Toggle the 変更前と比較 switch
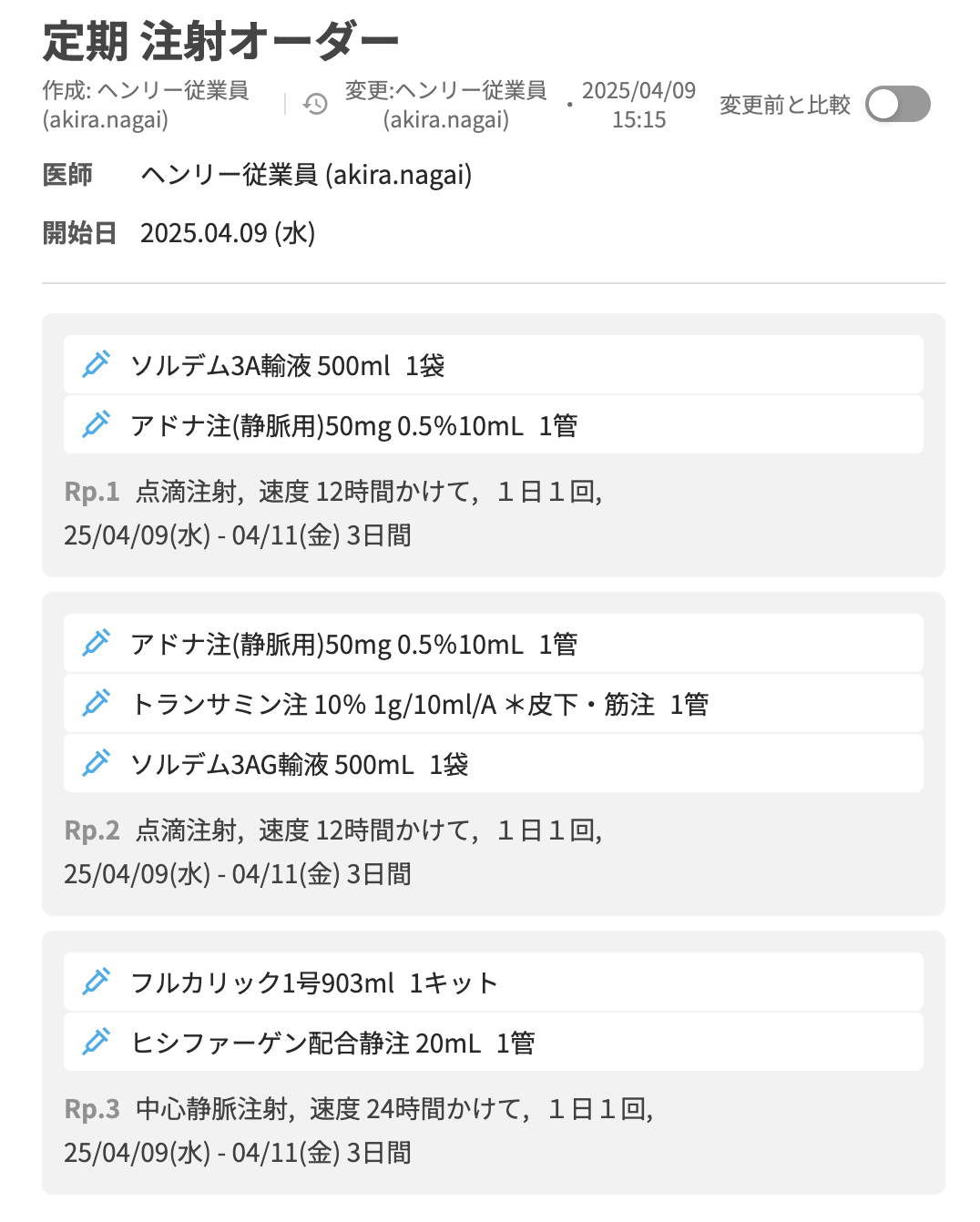The height and width of the screenshot is (1222, 980). pyautogui.click(x=897, y=105)
